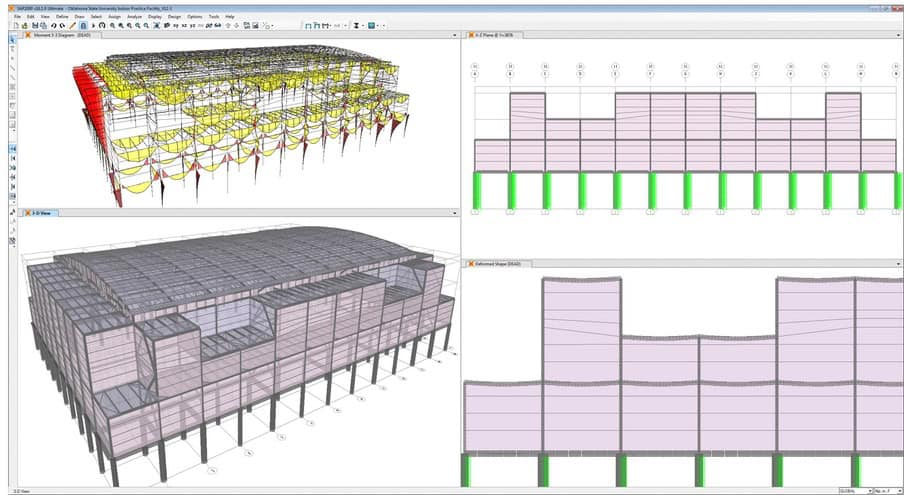Toggle the Lock Model padlock button
904x495 pixels.
82,25
